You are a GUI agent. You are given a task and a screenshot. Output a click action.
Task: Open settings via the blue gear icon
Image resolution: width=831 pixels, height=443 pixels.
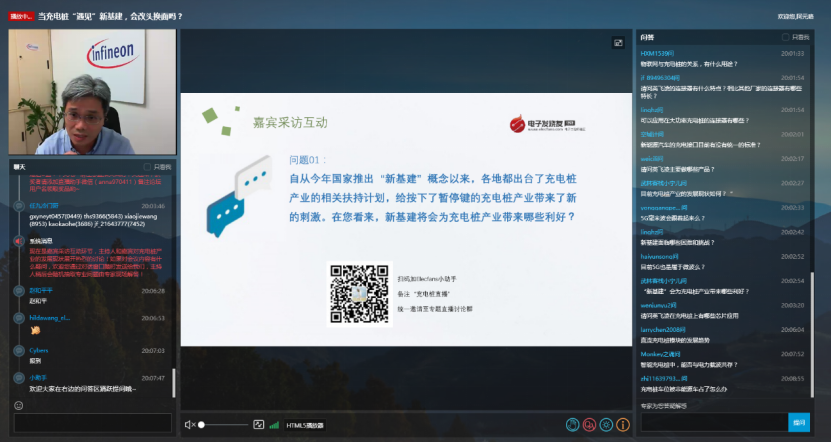pyautogui.click(x=606, y=425)
